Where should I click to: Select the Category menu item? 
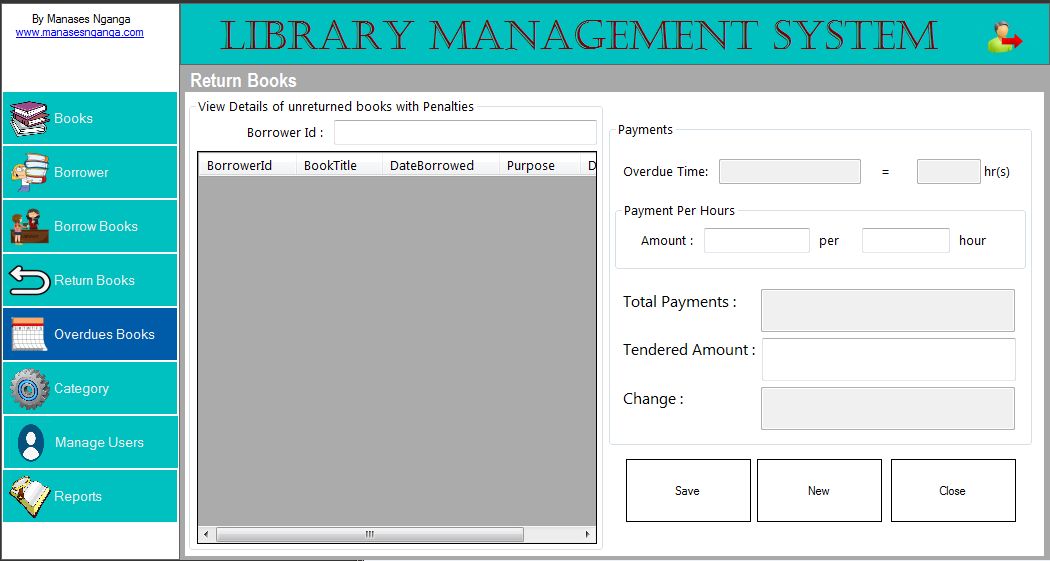point(90,388)
